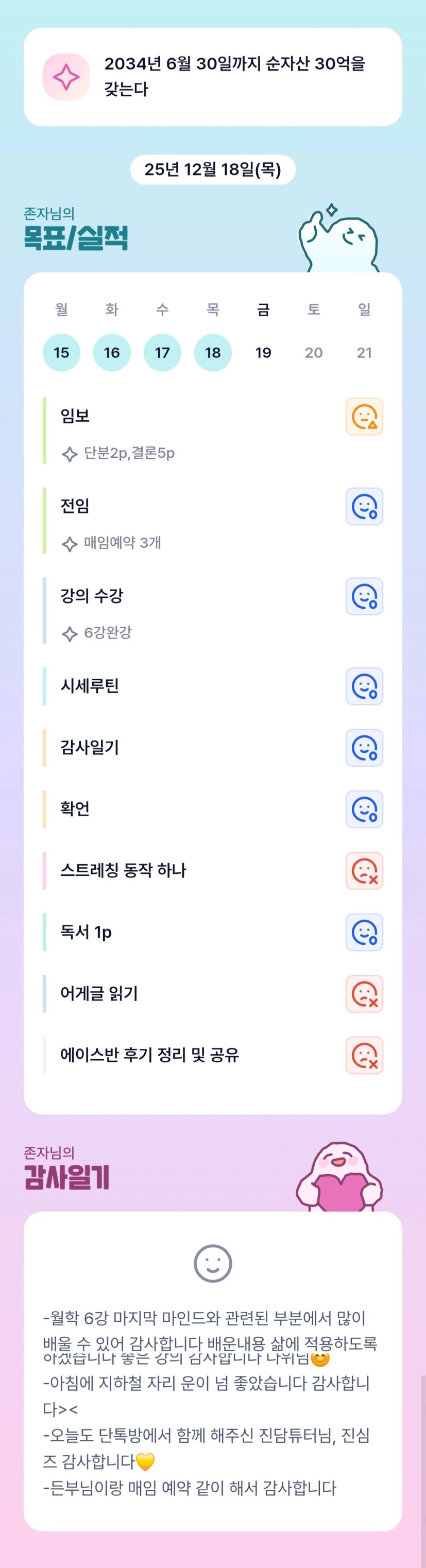The height and width of the screenshot is (1568, 426).
Task: Select Monday the 15th
Action: click(x=61, y=352)
